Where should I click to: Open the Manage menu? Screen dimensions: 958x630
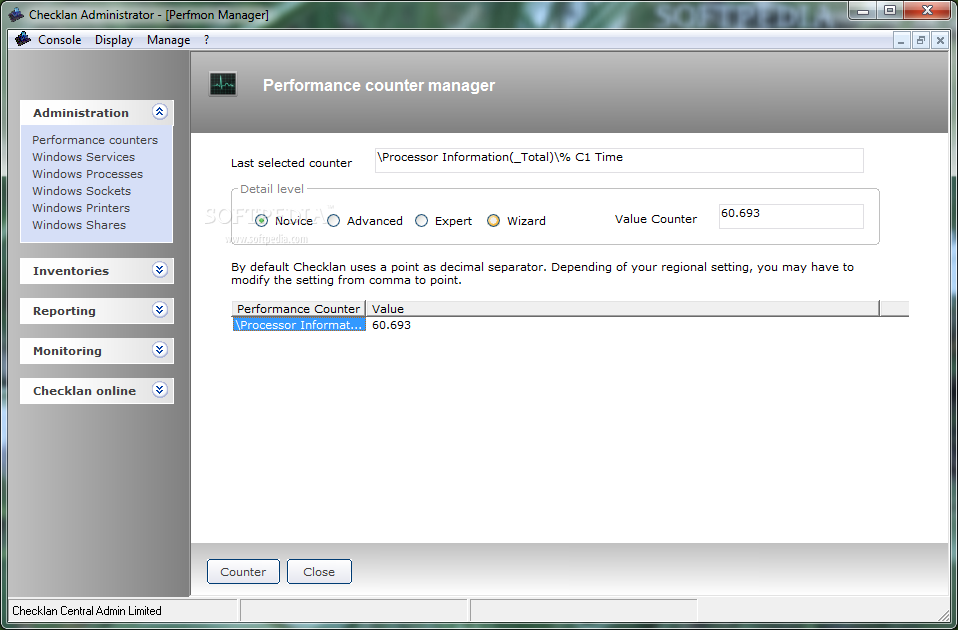coord(168,40)
